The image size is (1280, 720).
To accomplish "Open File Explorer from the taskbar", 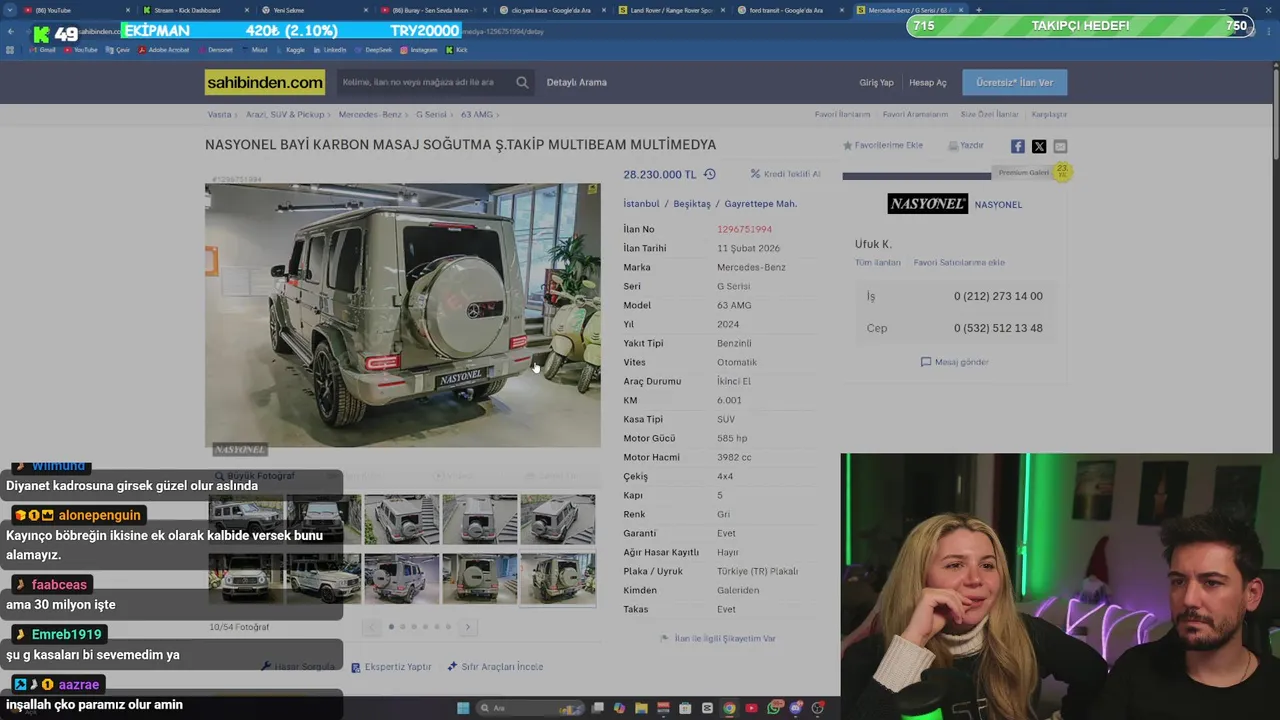I will (641, 708).
